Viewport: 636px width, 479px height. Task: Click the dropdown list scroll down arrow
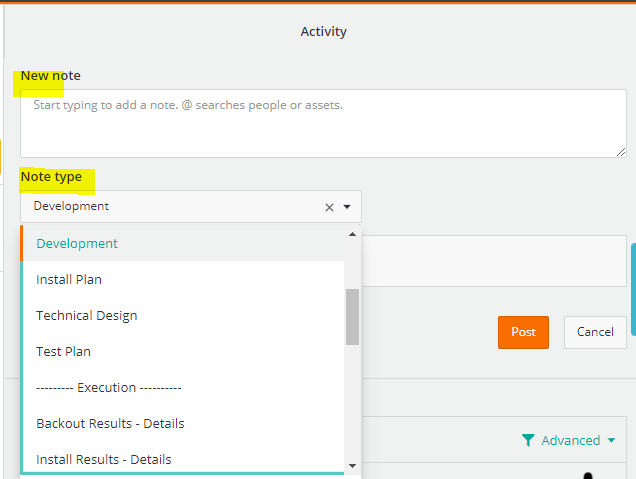click(x=352, y=466)
